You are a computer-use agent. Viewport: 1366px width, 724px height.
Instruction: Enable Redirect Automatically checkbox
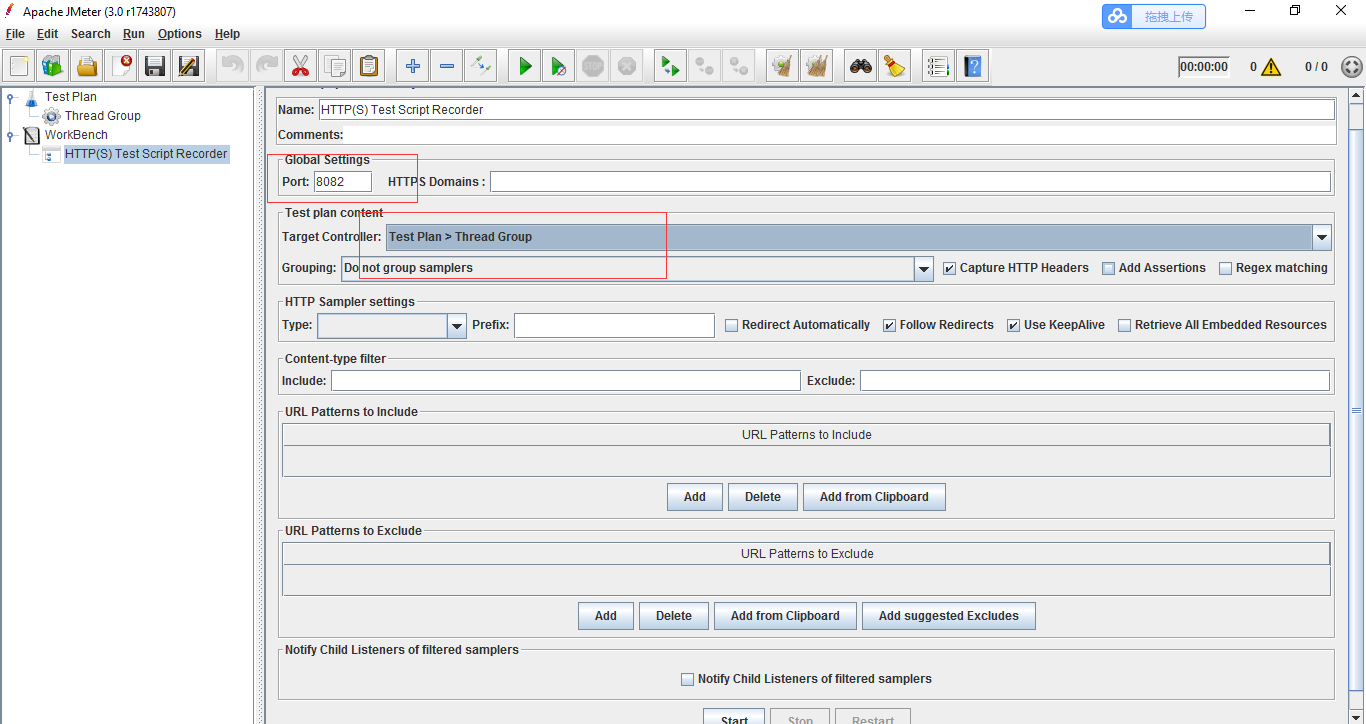pyautogui.click(x=731, y=325)
